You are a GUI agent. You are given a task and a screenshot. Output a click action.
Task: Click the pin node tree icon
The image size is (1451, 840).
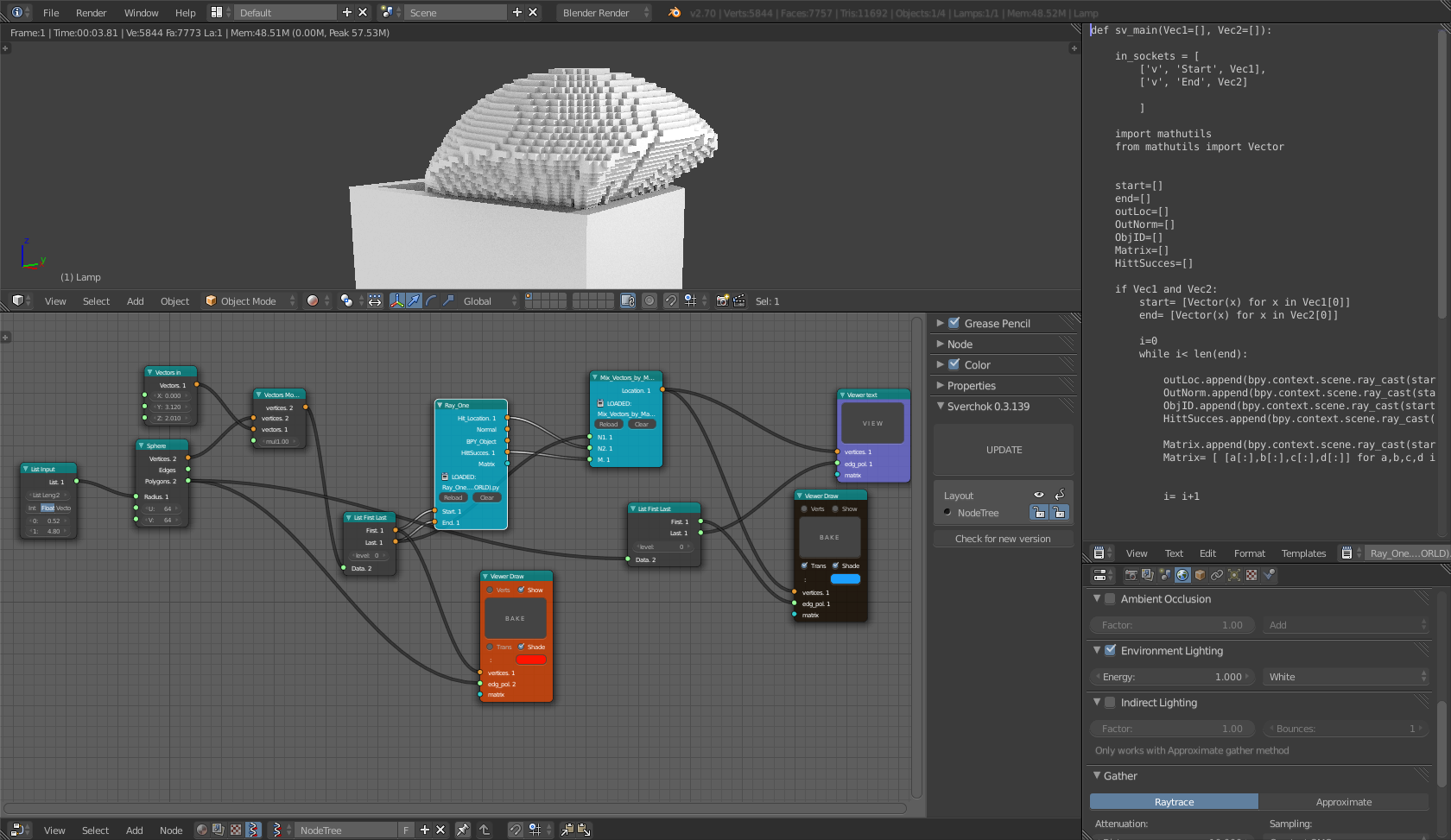point(463,830)
